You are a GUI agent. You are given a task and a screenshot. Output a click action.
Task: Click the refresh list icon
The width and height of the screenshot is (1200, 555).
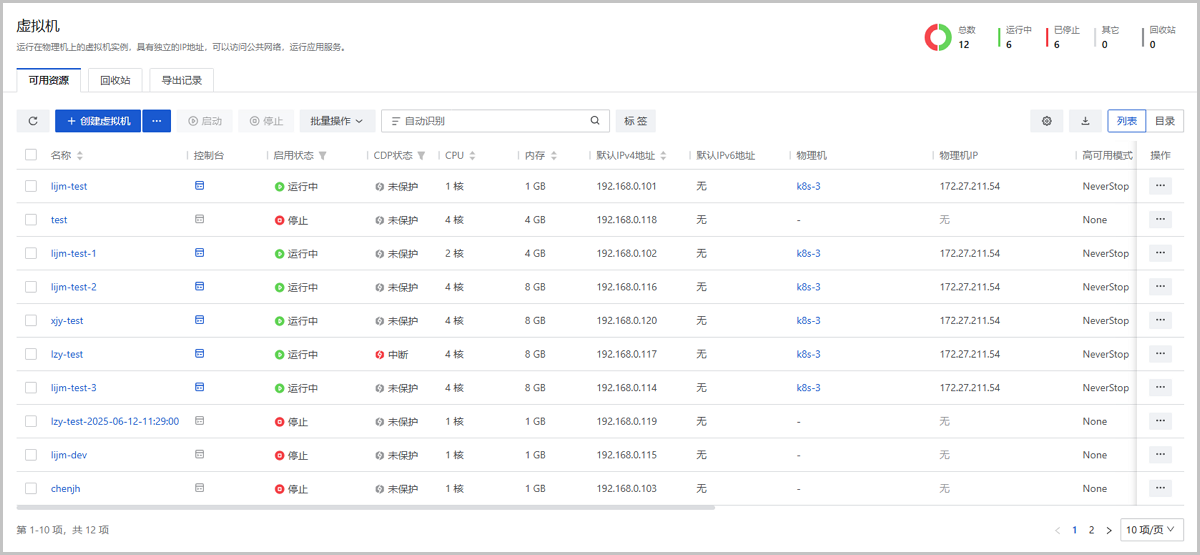32,121
